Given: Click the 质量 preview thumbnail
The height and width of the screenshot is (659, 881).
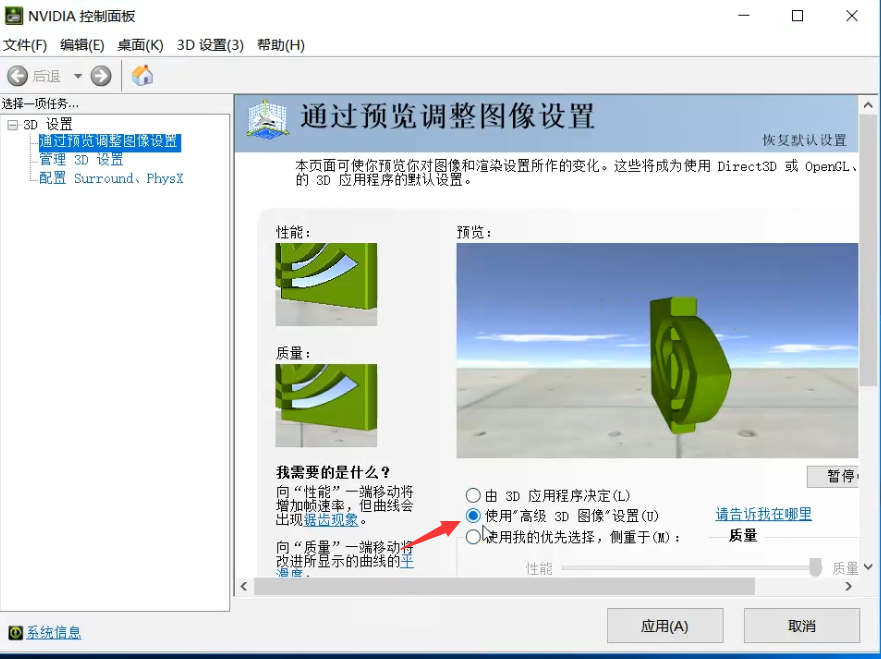Looking at the screenshot, I should (326, 405).
